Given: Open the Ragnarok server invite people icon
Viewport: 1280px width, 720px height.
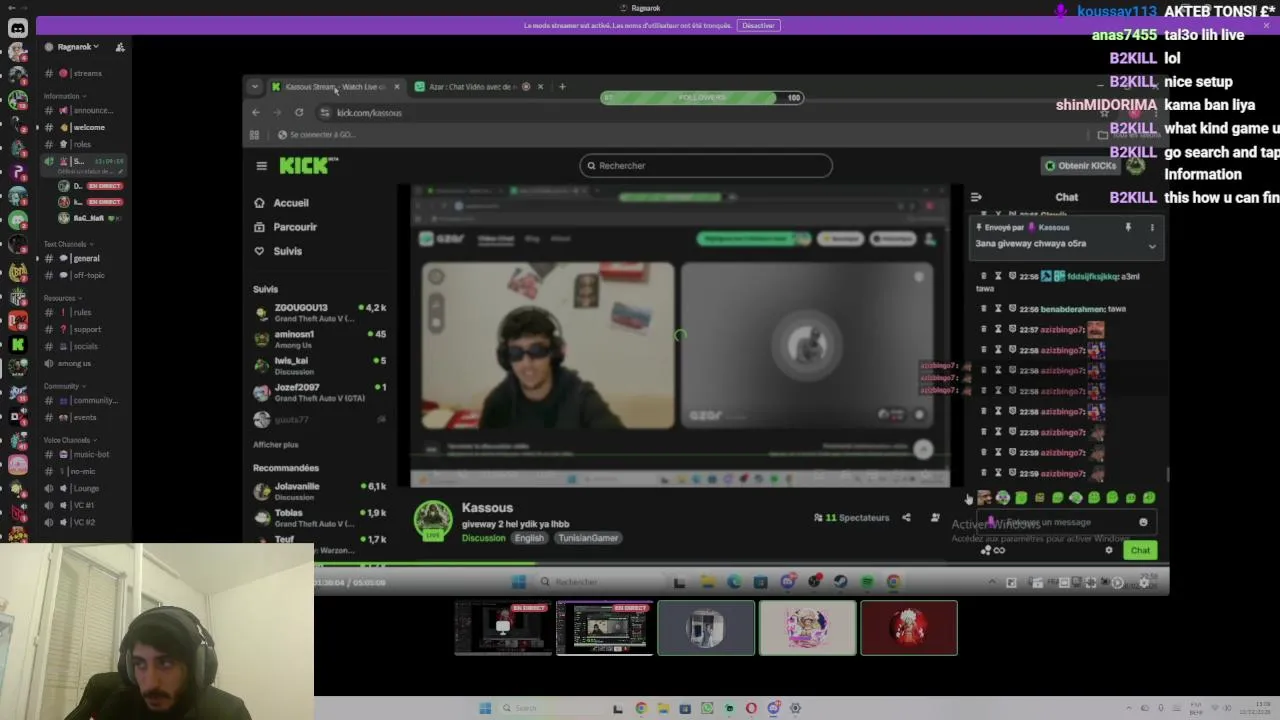Looking at the screenshot, I should [x=120, y=47].
